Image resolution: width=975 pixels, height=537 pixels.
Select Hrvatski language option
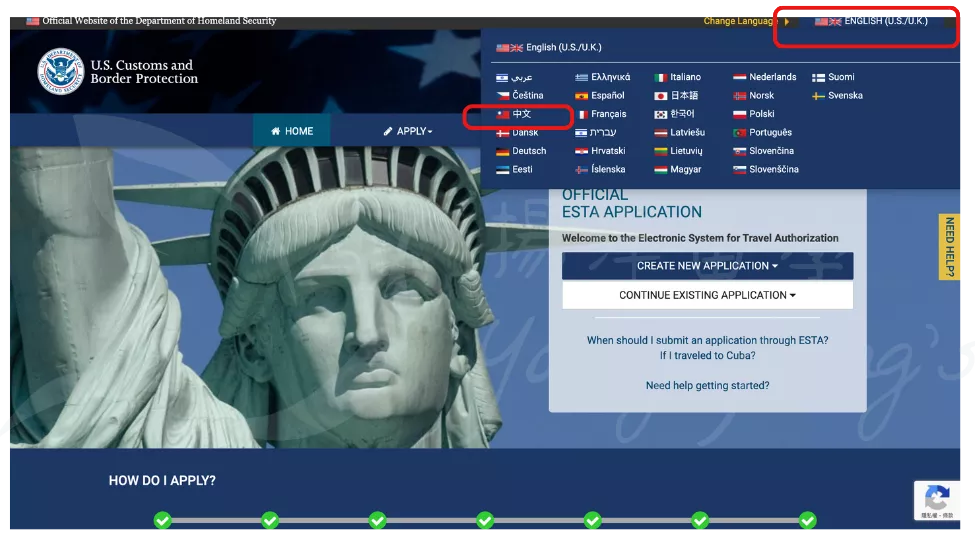[600, 151]
